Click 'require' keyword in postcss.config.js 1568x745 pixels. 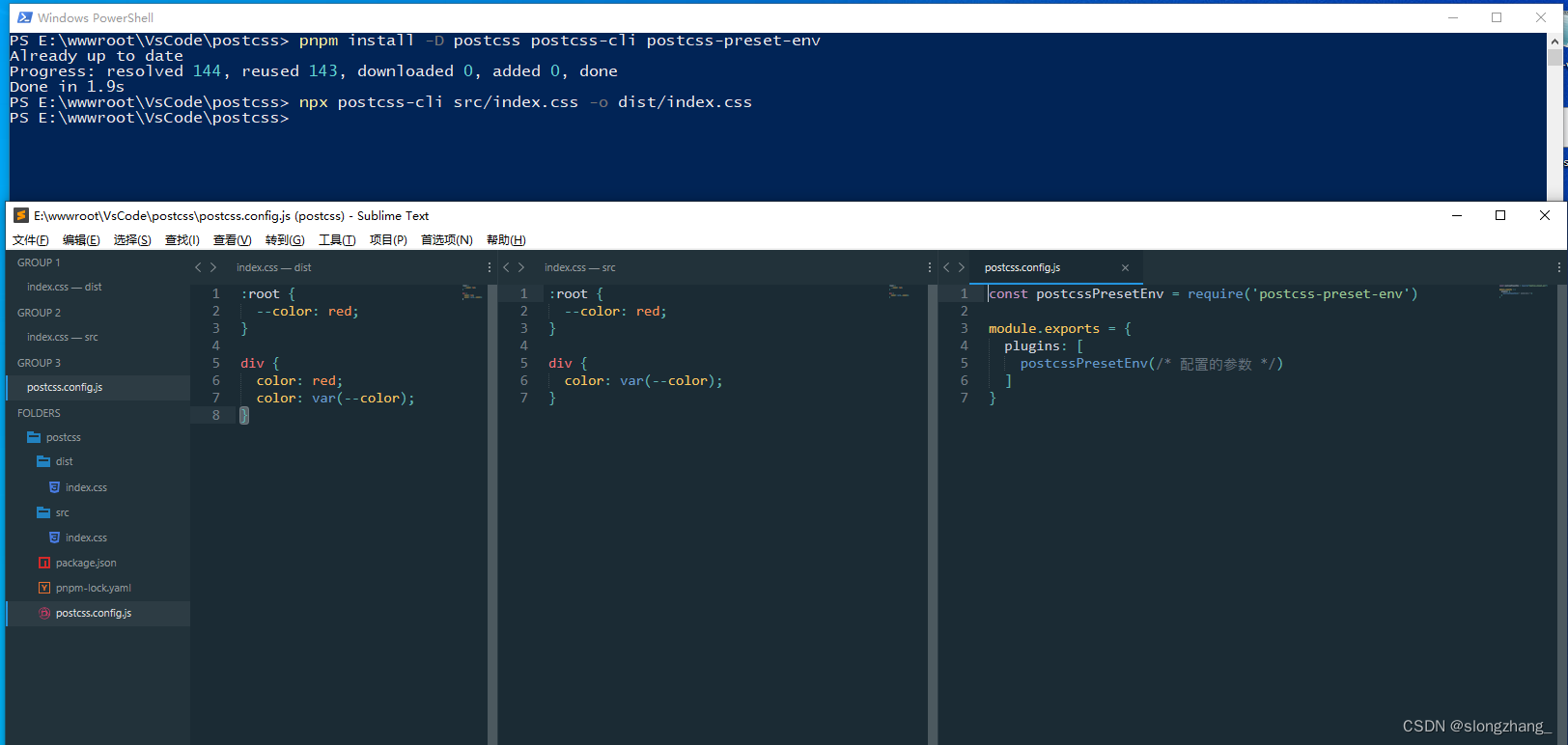pyautogui.click(x=1216, y=293)
